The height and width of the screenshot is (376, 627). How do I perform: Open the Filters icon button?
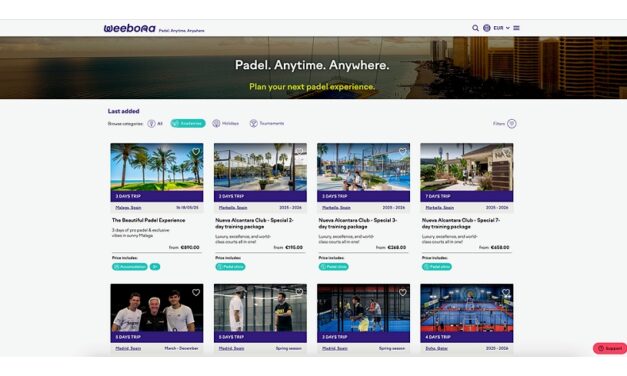coord(511,124)
